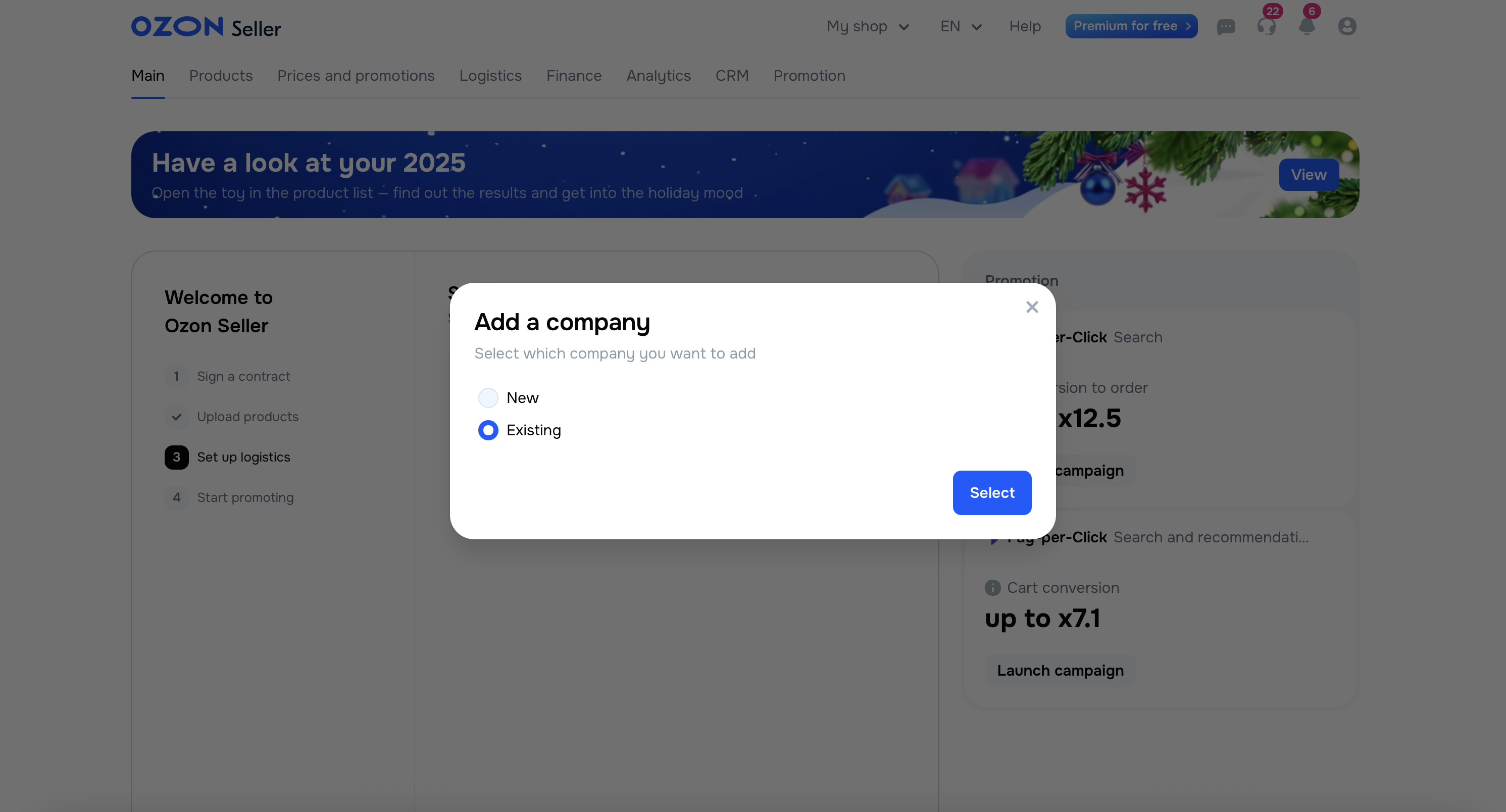Click the Upload products checkmark icon
The image size is (1506, 812).
point(177,417)
